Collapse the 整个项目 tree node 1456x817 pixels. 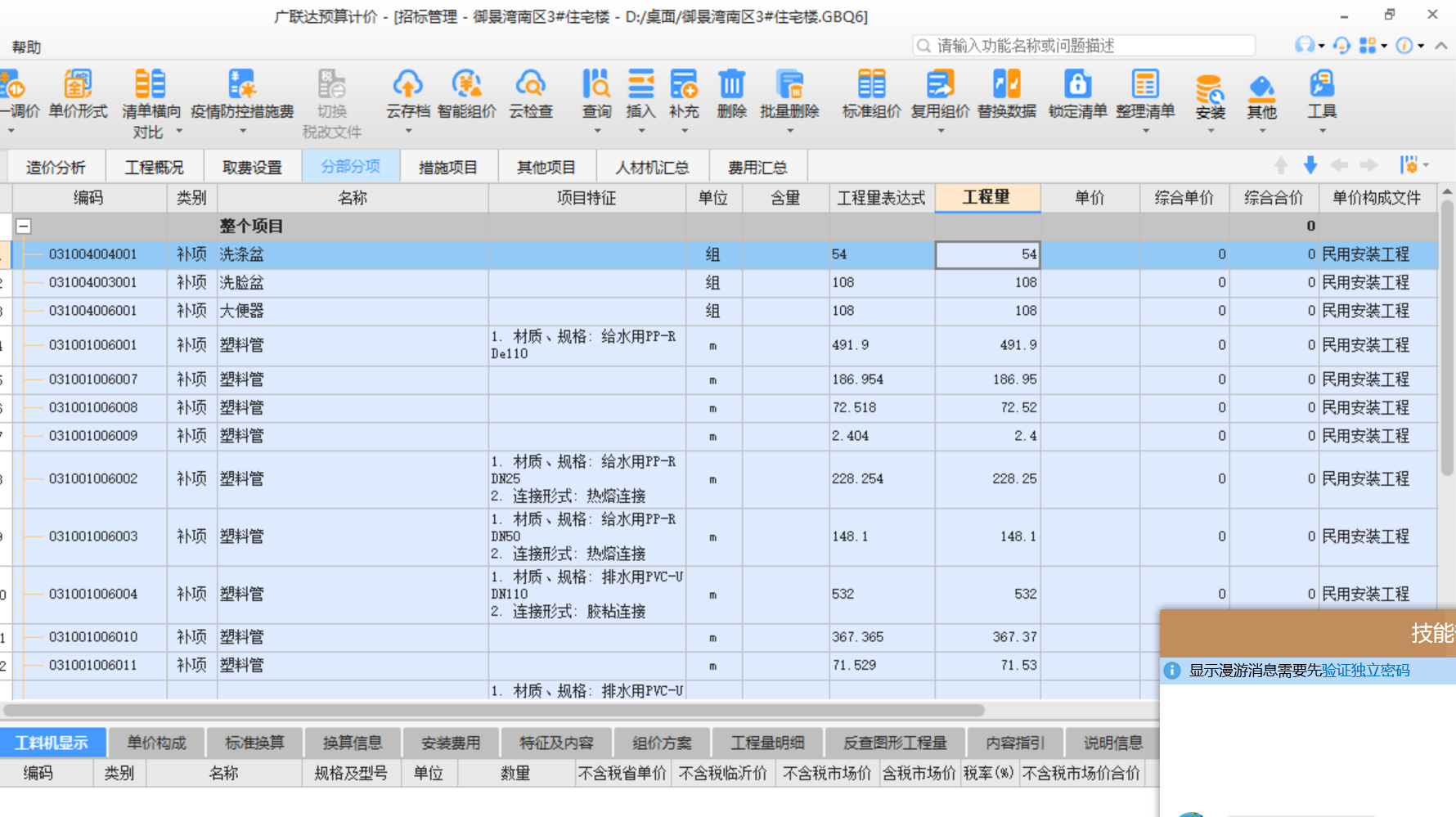24,227
